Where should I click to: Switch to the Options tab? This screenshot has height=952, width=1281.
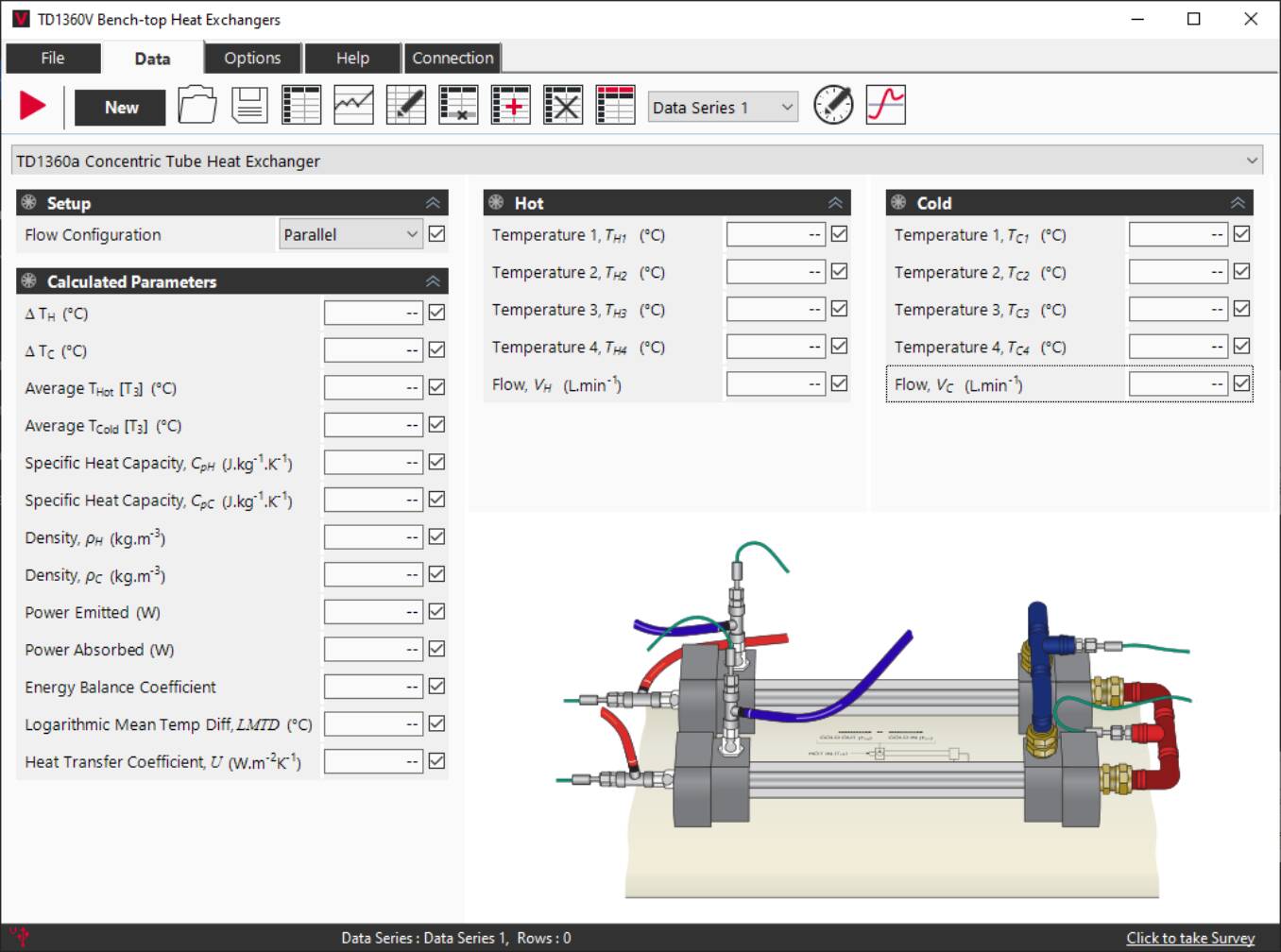(251, 58)
